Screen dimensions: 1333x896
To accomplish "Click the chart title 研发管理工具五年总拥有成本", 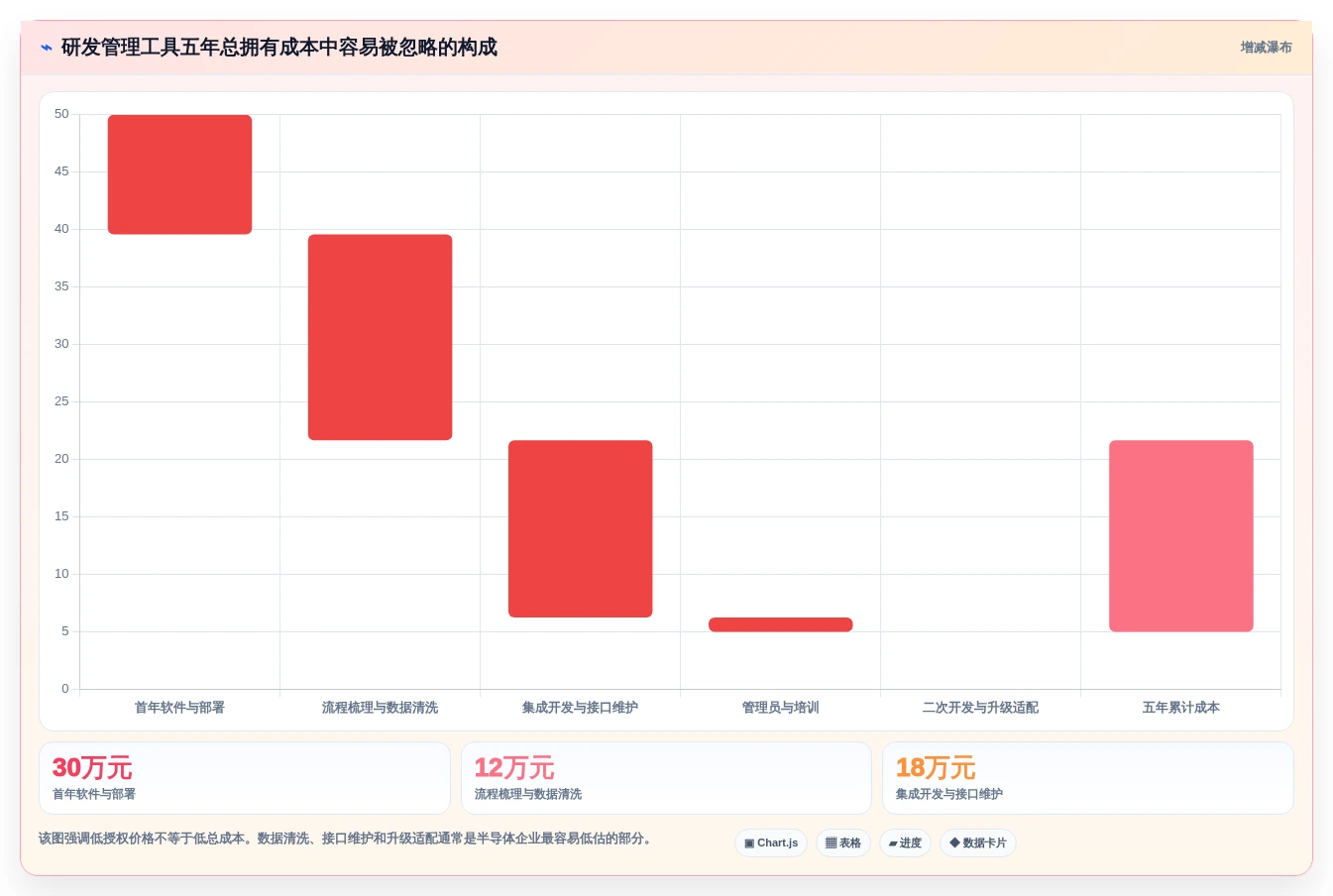I will coord(279,48).
